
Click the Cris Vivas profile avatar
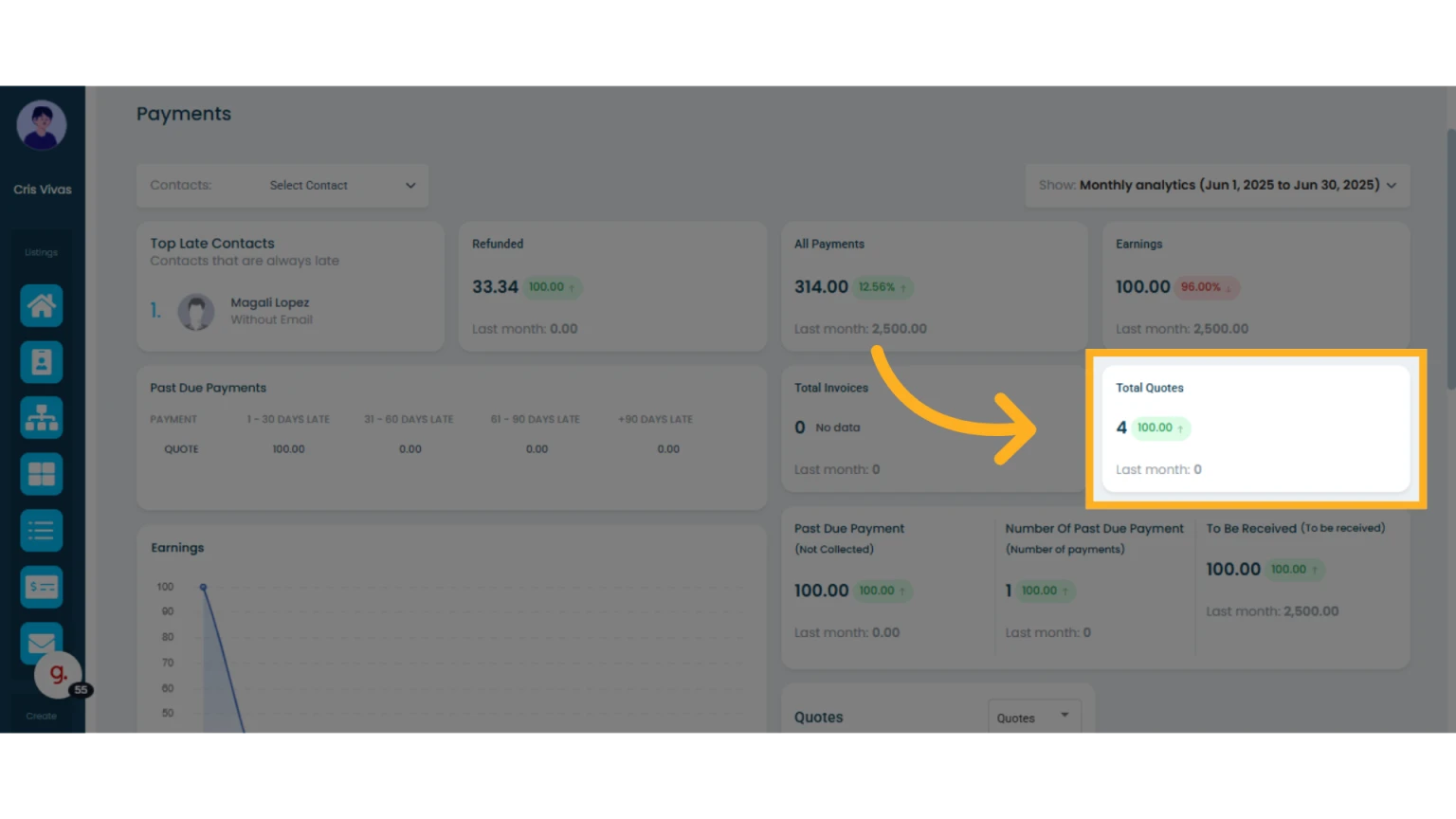(x=42, y=125)
